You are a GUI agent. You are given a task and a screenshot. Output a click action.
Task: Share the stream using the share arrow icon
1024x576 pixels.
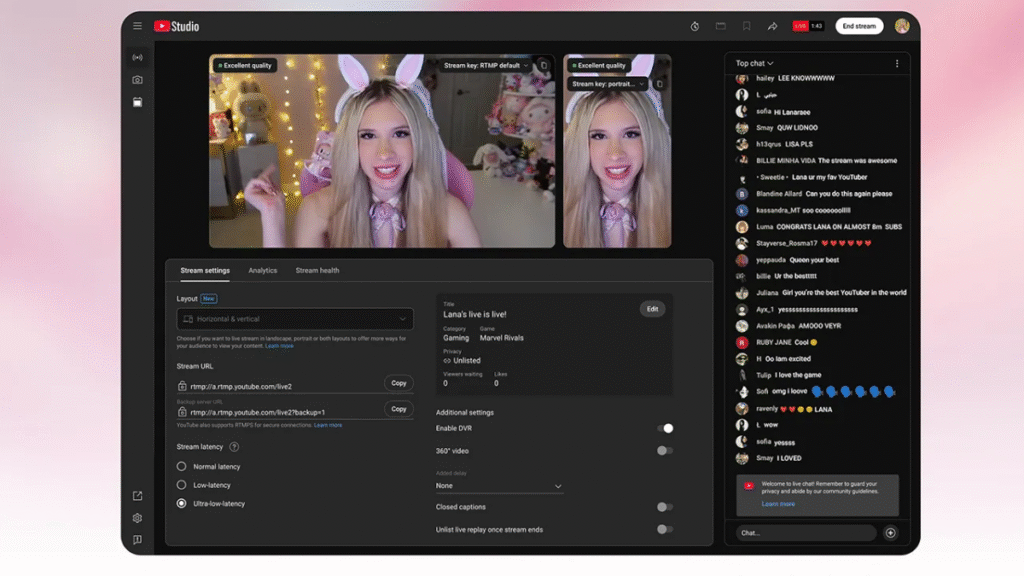point(771,26)
